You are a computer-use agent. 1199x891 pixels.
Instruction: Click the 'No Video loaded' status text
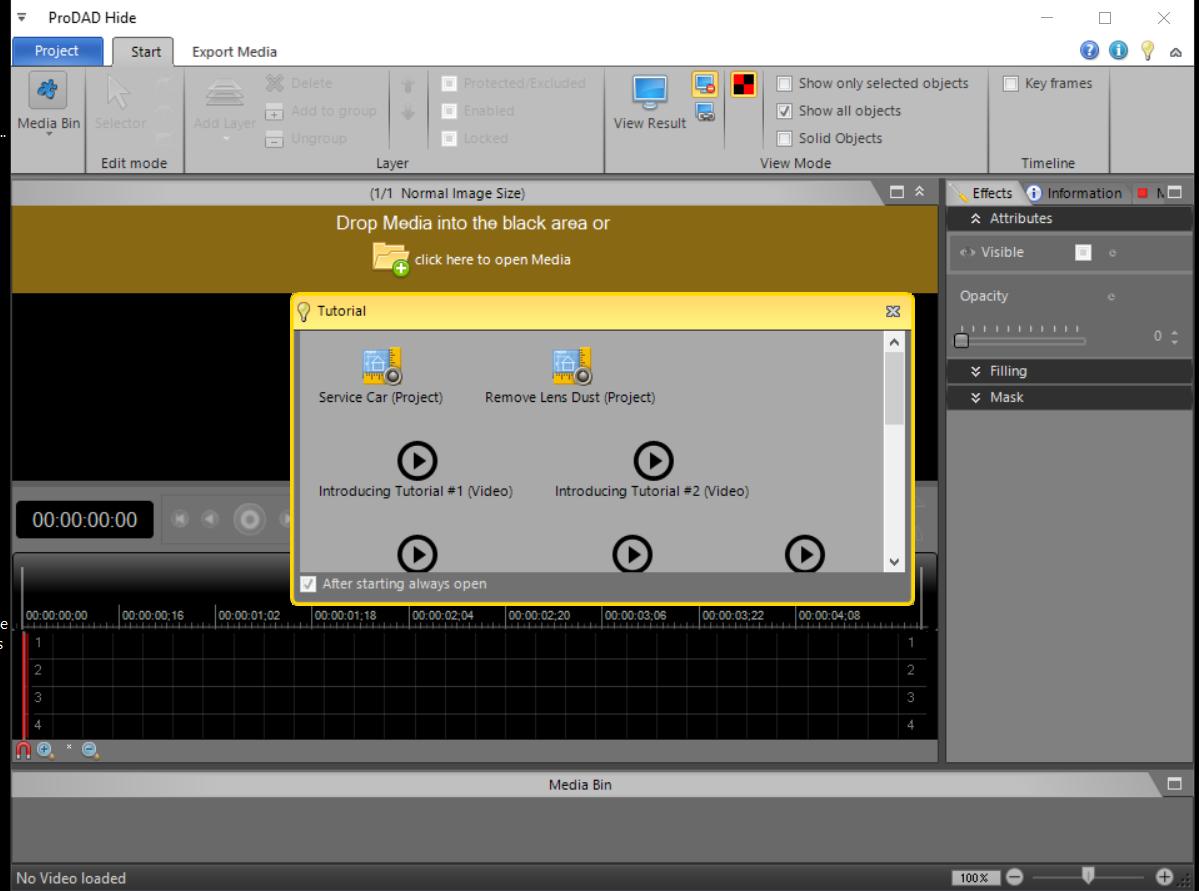click(71, 878)
